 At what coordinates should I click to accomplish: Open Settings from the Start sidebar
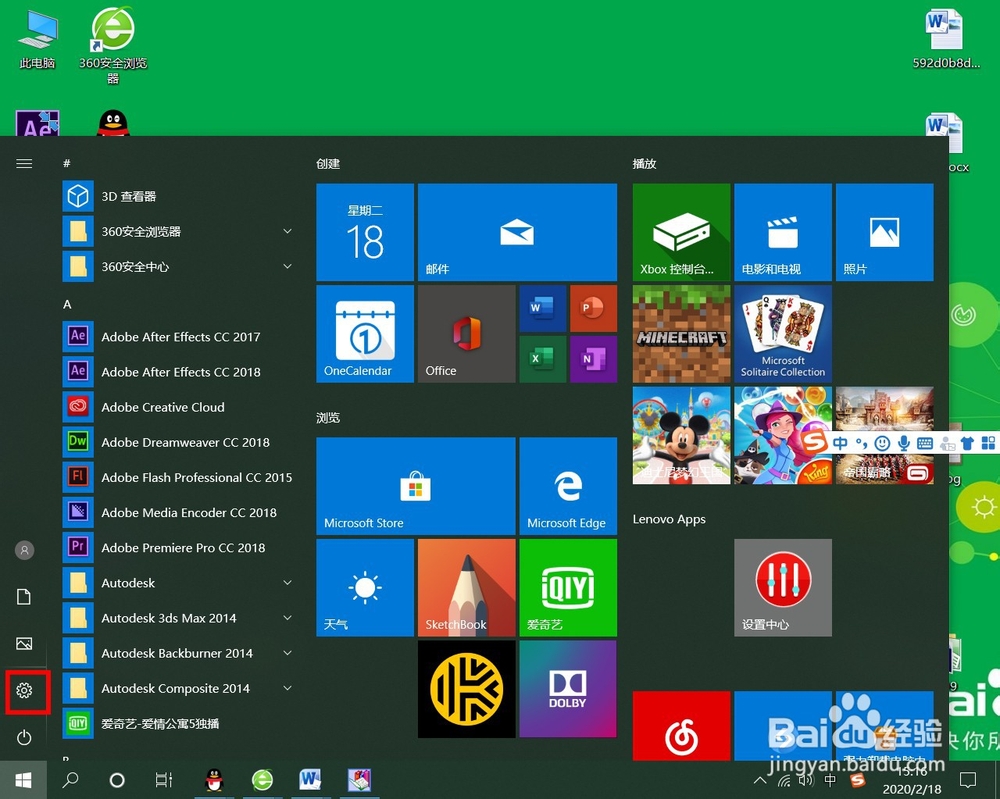click(x=24, y=691)
